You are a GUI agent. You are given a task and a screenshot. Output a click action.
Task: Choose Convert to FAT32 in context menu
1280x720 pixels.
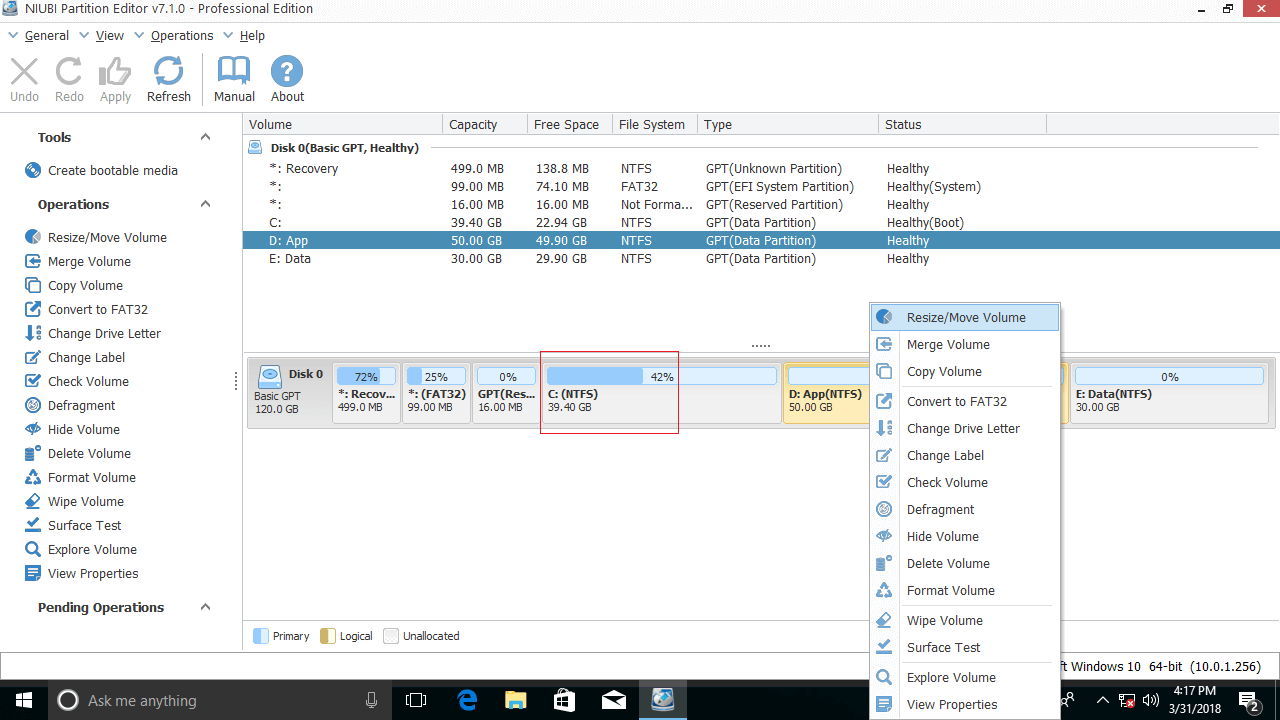tap(965, 401)
